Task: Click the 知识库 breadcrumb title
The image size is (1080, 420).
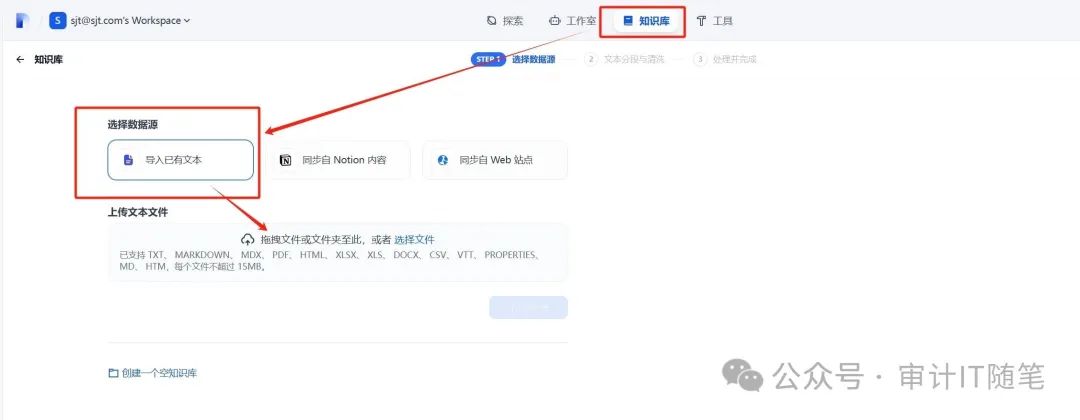Action: tap(49, 60)
